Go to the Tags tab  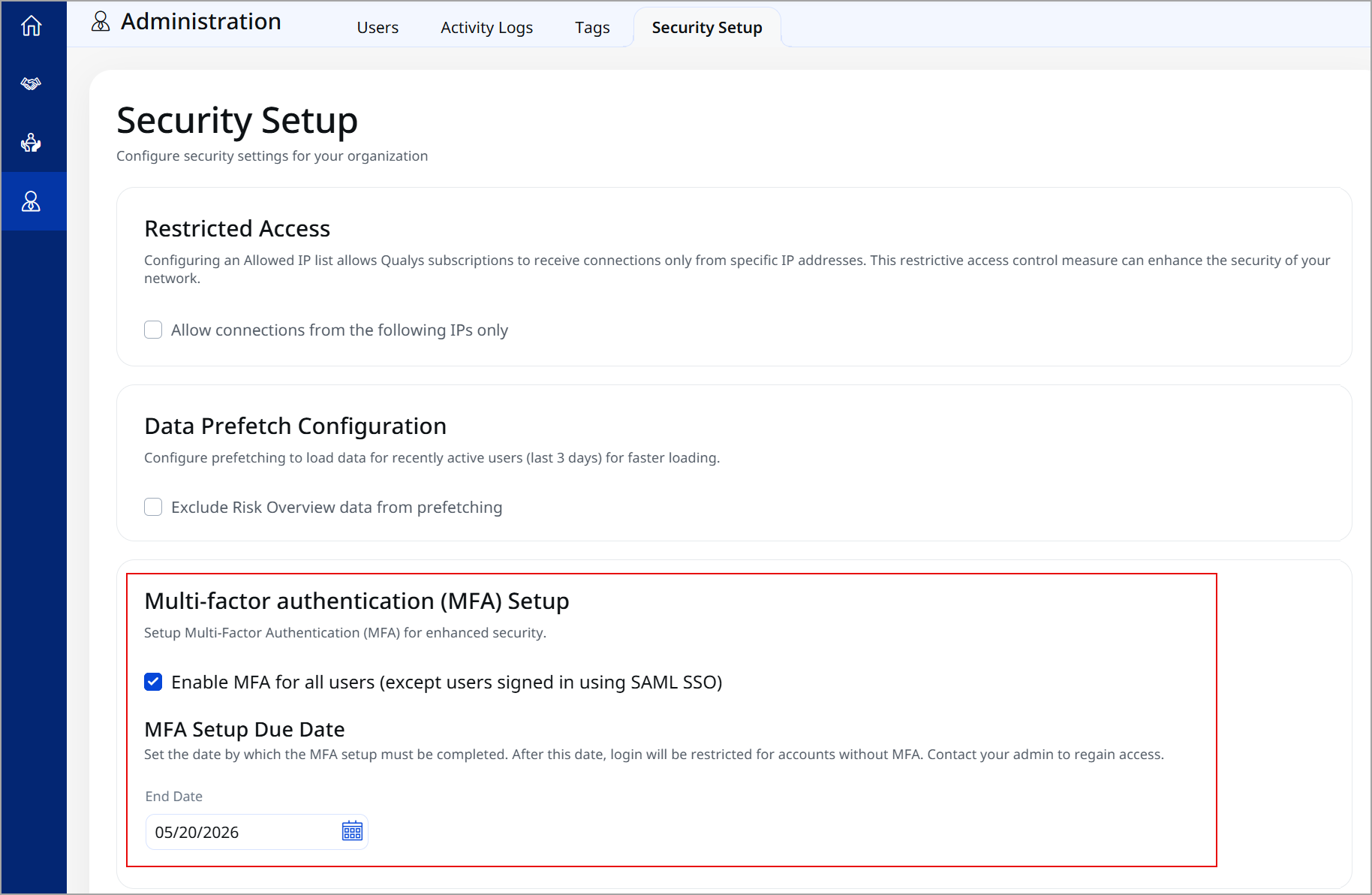pos(592,28)
